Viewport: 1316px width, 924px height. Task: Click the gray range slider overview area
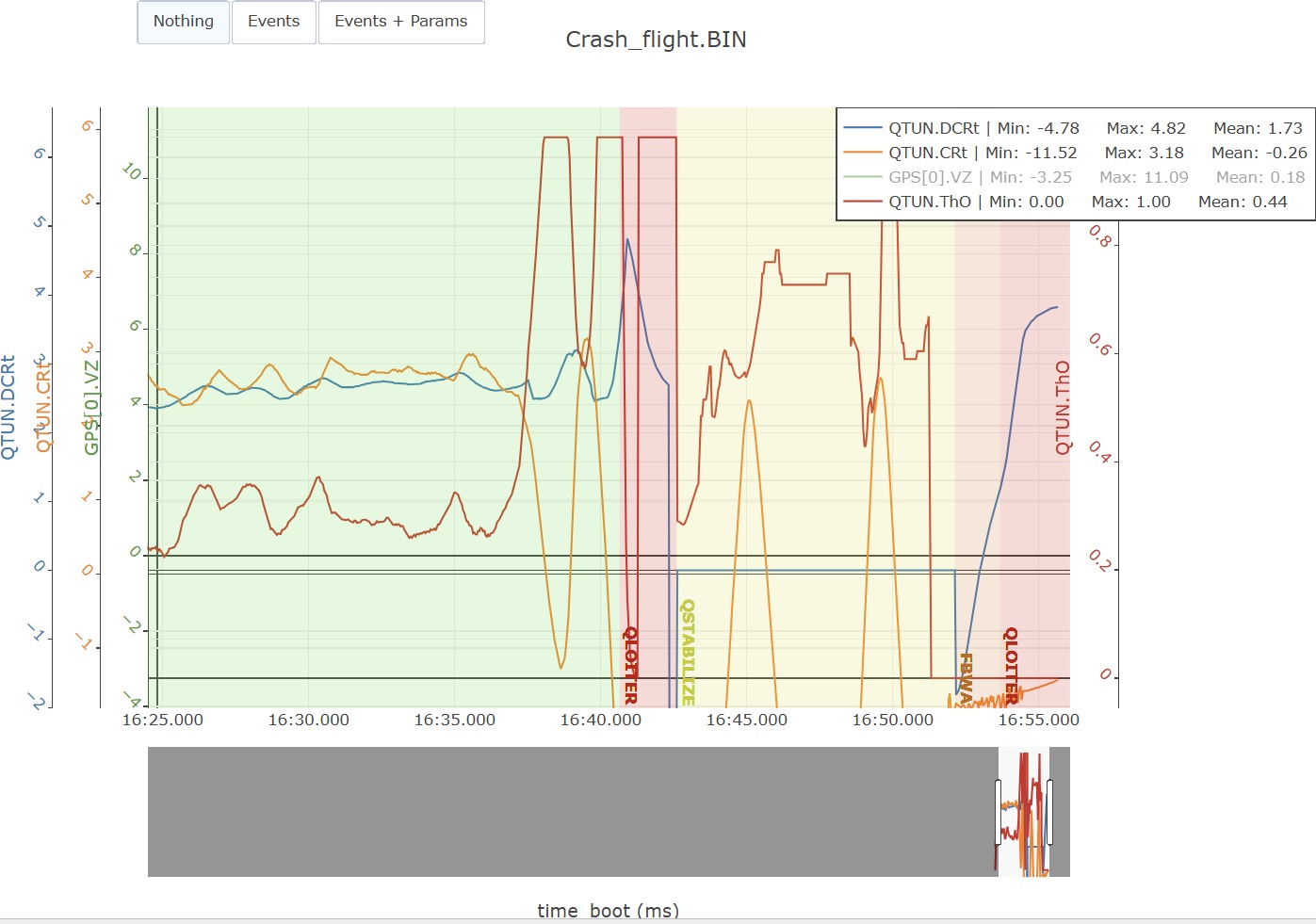pyautogui.click(x=573, y=812)
